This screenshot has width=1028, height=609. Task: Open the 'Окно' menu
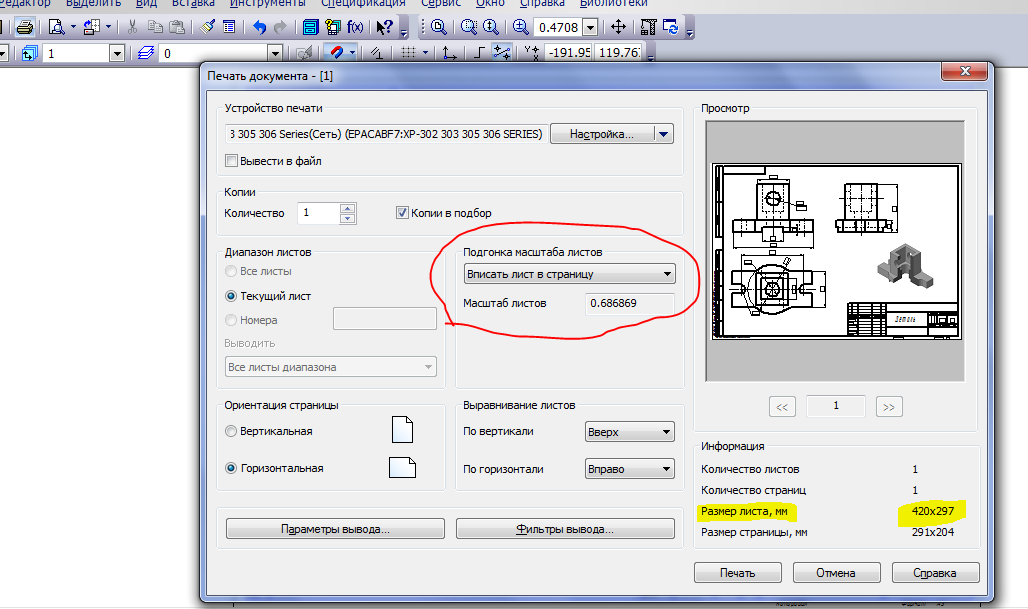coord(490,3)
